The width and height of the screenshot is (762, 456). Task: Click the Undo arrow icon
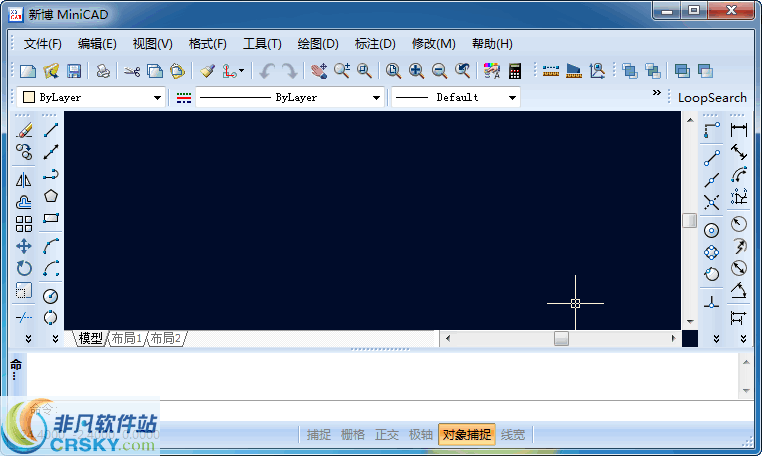coord(266,71)
